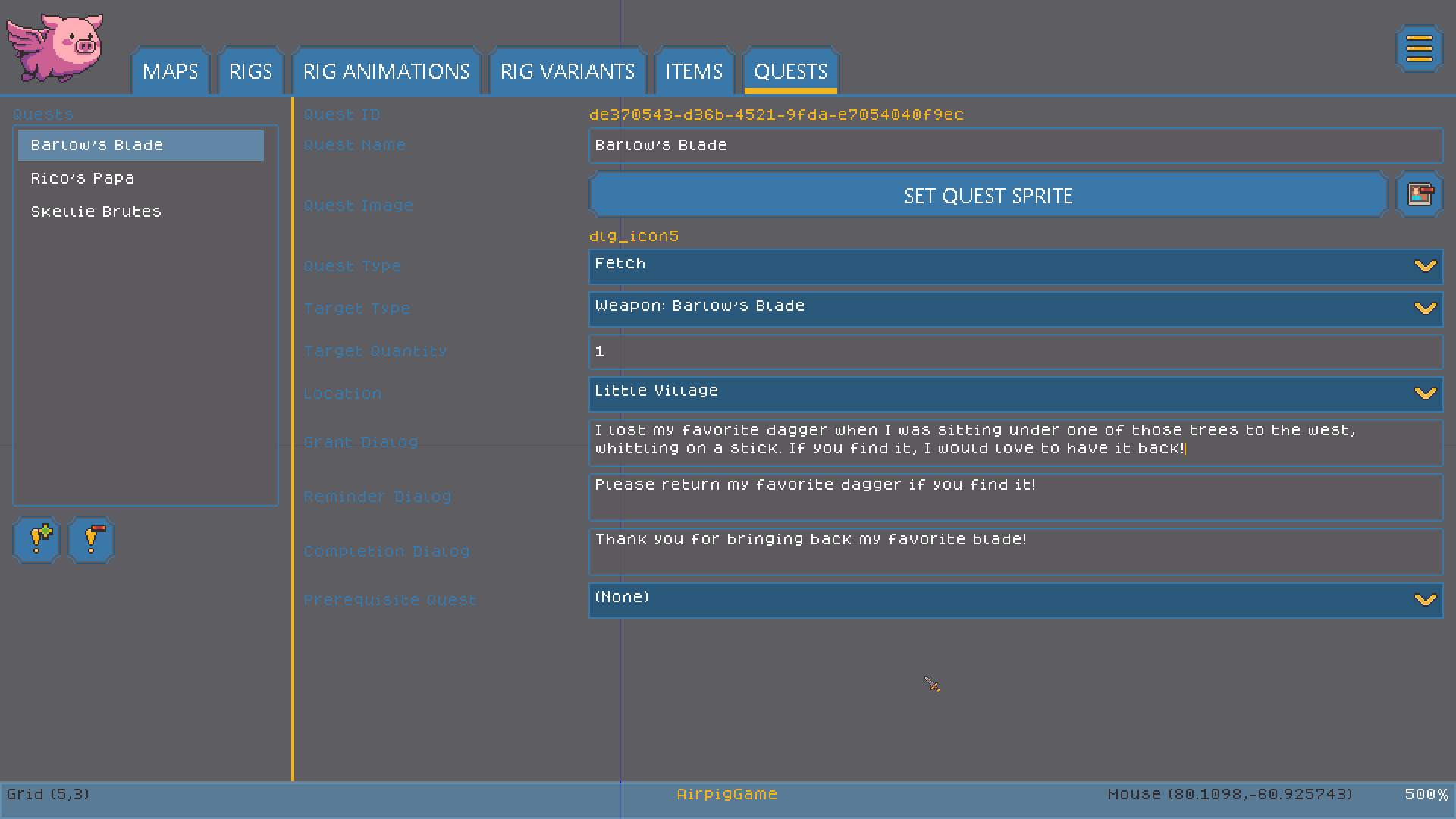Click the remove quest icon
1456x819 pixels.
(91, 540)
